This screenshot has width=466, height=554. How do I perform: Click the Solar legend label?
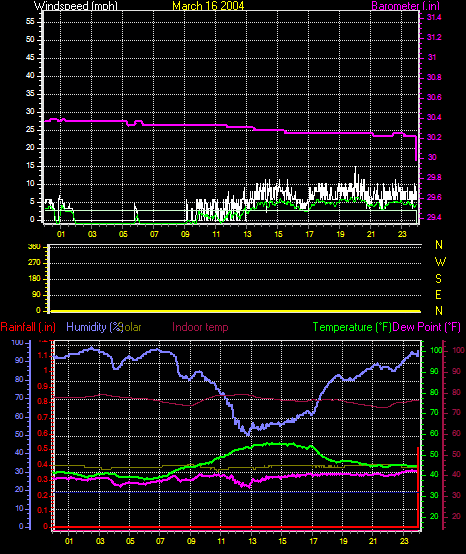click(131, 327)
